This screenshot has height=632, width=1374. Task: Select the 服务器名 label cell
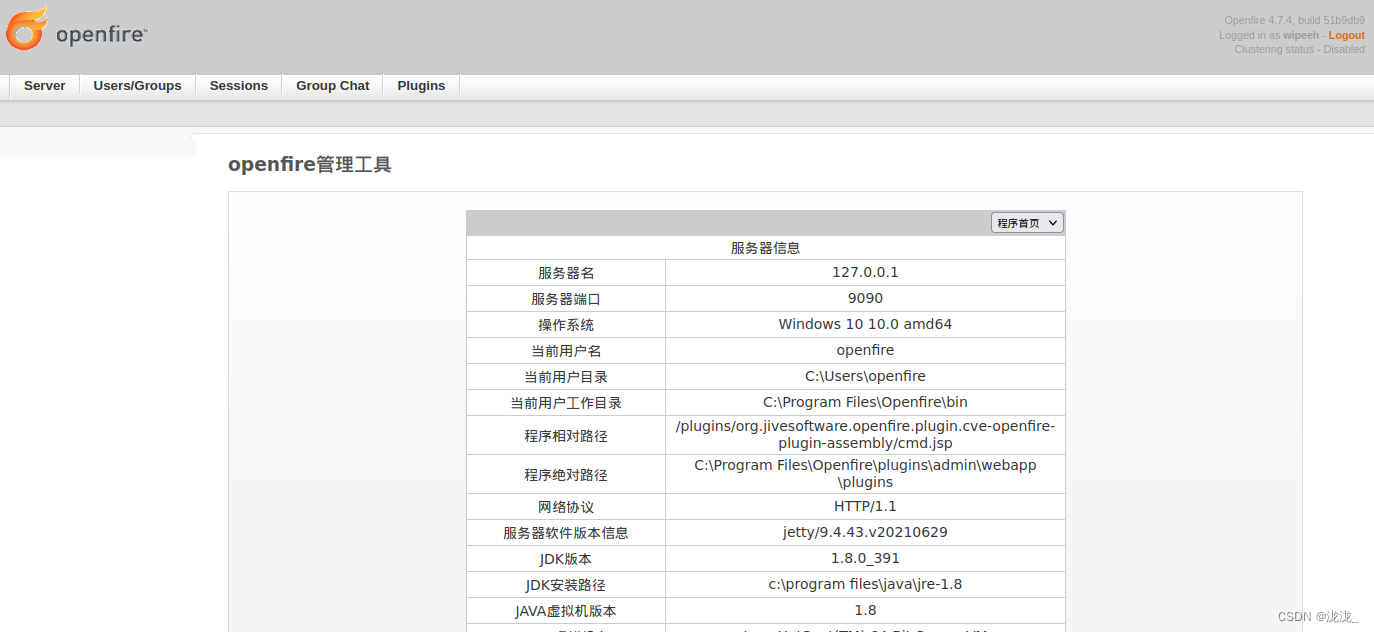click(566, 273)
